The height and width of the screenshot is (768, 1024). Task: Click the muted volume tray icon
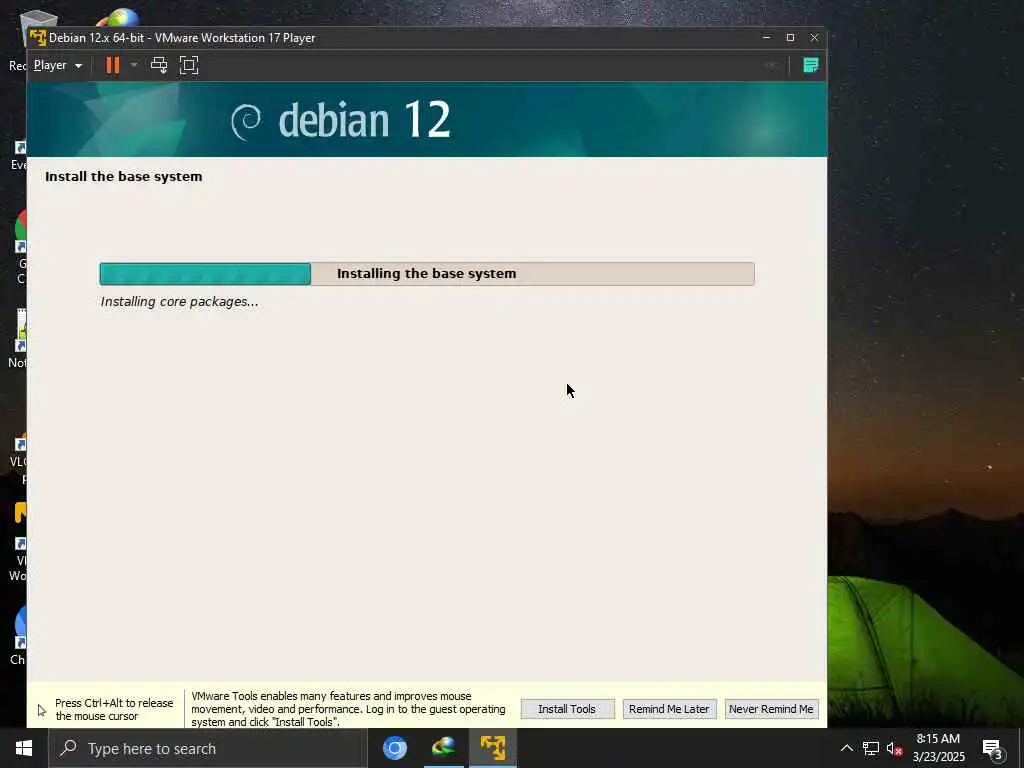pos(894,748)
